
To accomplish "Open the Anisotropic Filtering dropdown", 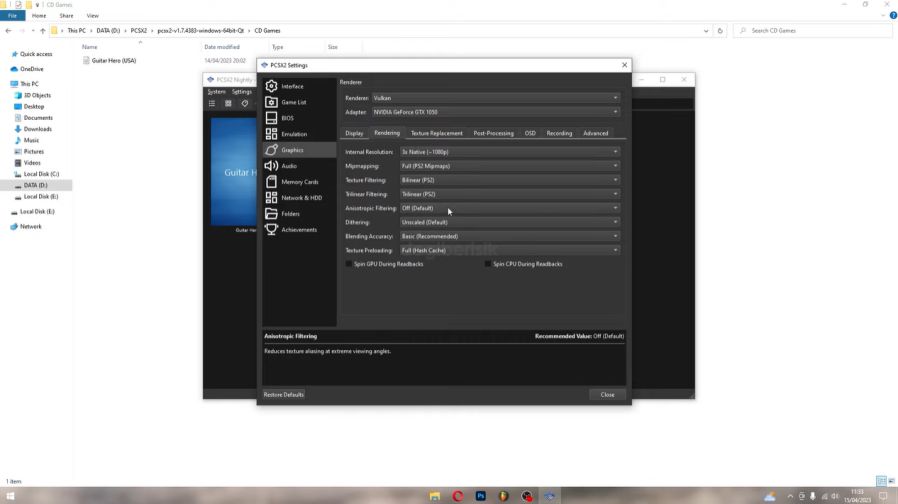I will pyautogui.click(x=510, y=208).
